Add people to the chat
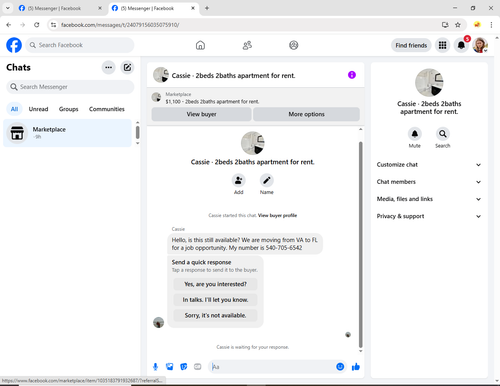 [239, 180]
